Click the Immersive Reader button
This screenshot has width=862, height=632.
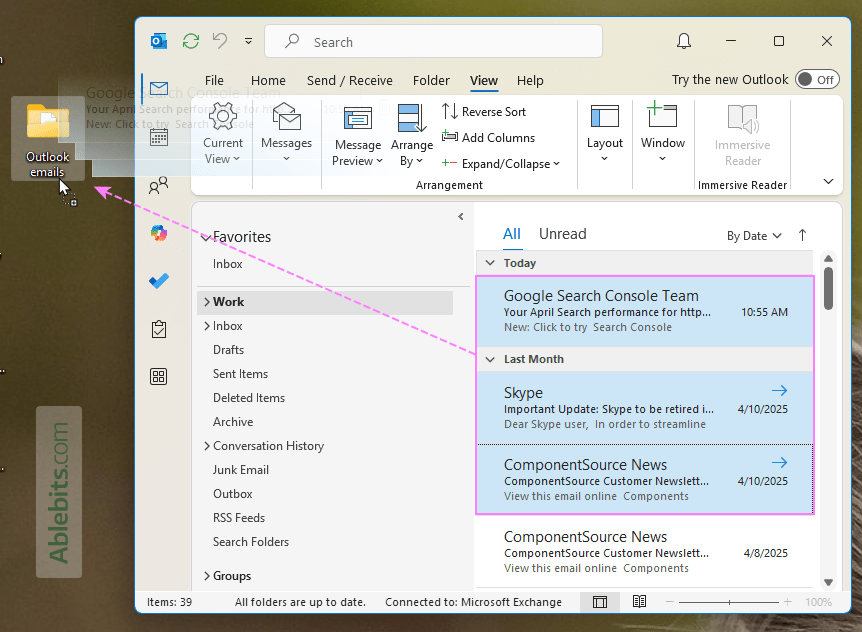[x=742, y=136]
